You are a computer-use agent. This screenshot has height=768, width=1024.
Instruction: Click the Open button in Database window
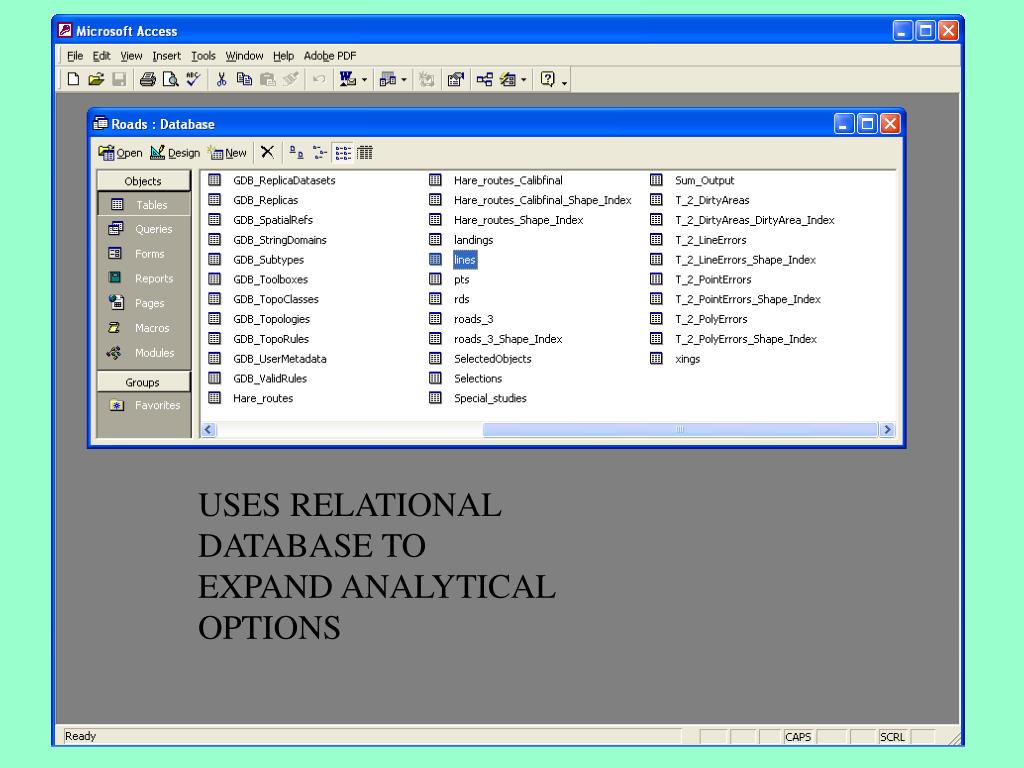pyautogui.click(x=120, y=153)
